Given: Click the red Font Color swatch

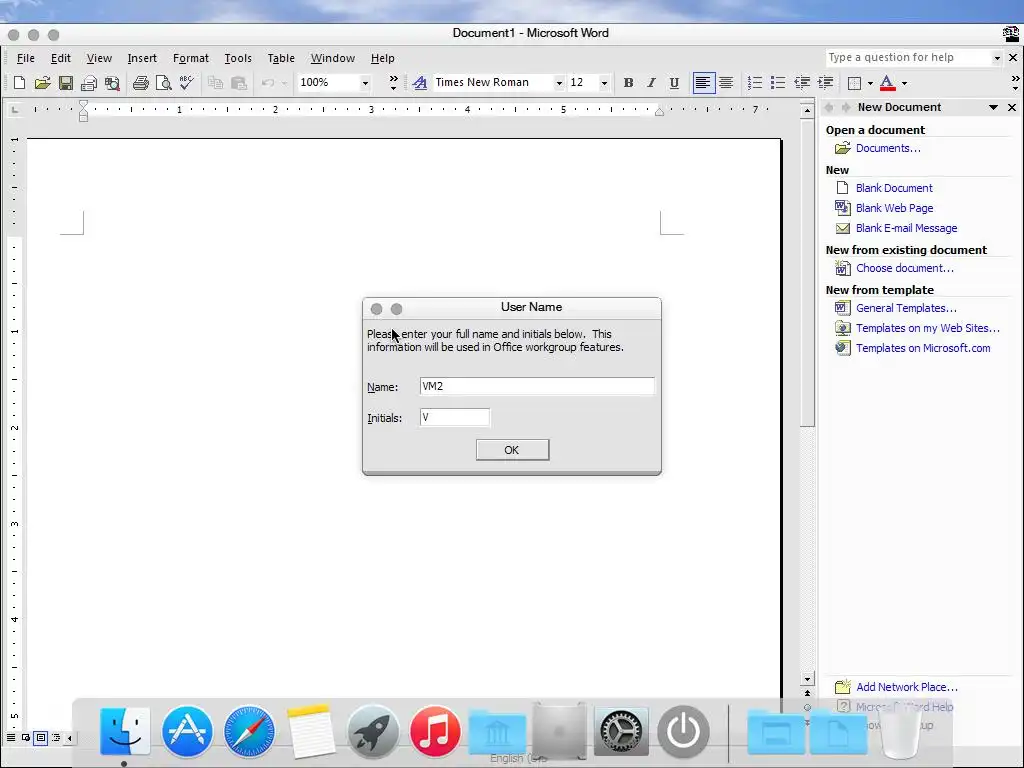Looking at the screenshot, I should [x=888, y=83].
